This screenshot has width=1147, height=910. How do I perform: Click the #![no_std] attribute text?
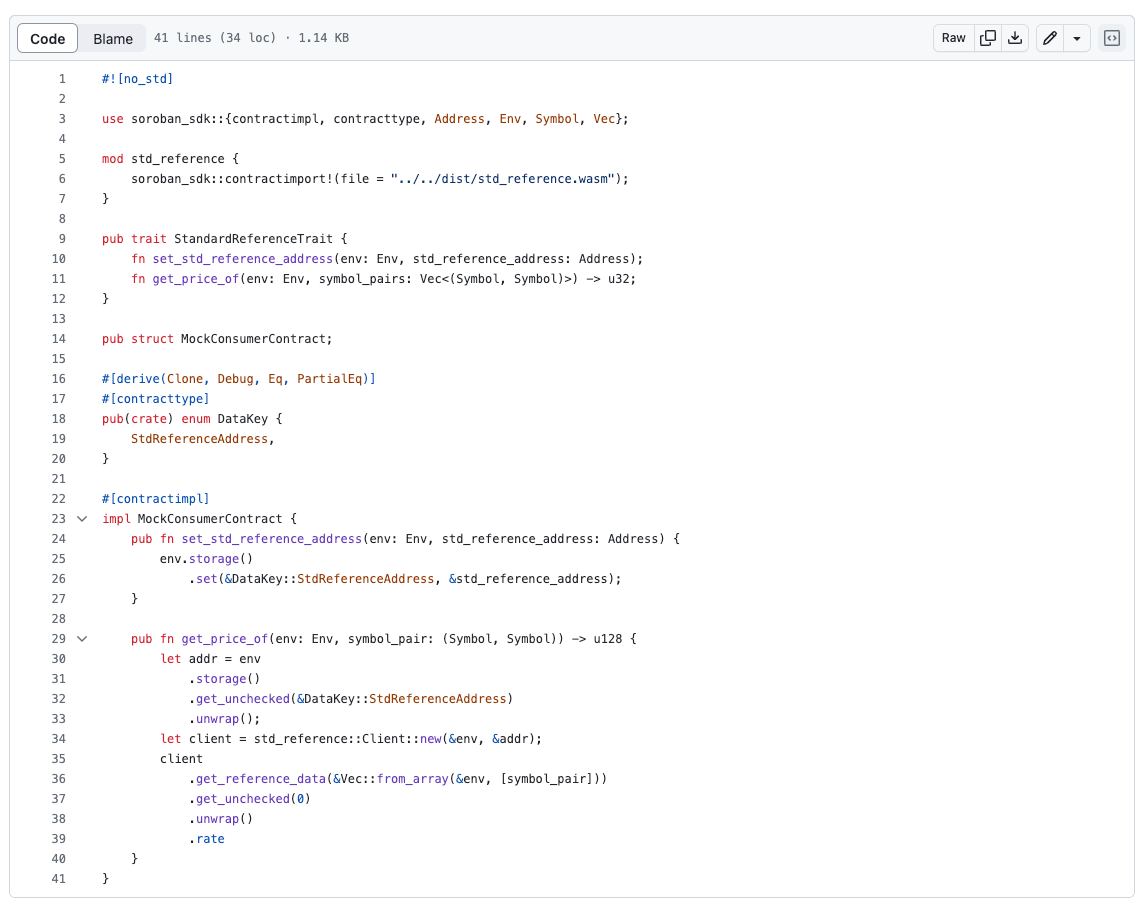pyautogui.click(x=138, y=79)
